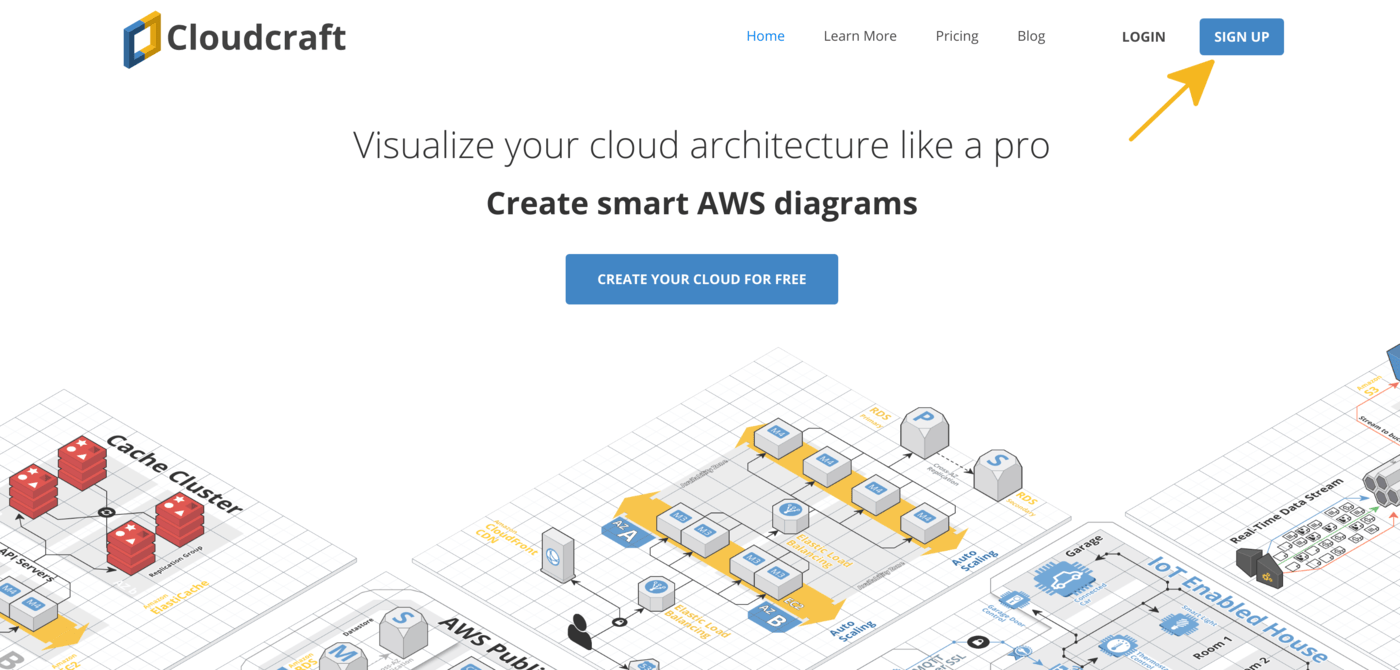The width and height of the screenshot is (1400, 670).
Task: Click Create Your Cloud For Free button
Action: click(701, 279)
